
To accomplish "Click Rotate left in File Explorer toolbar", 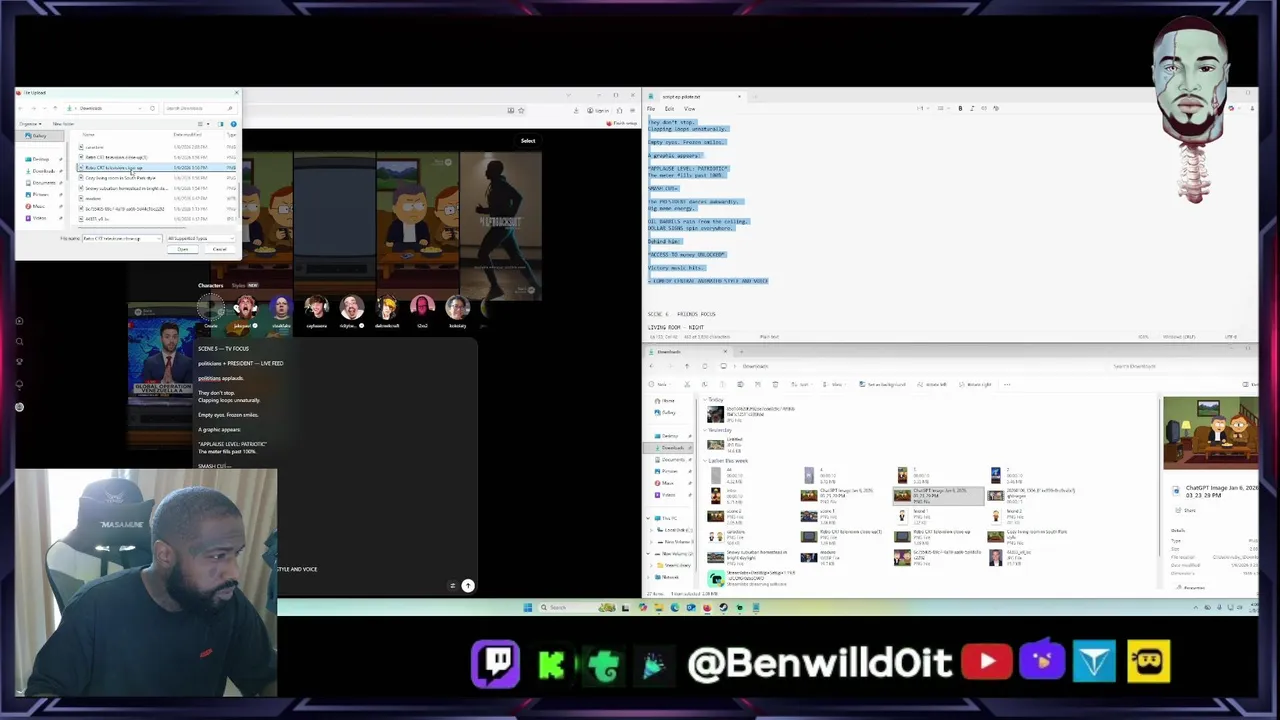I will point(932,384).
